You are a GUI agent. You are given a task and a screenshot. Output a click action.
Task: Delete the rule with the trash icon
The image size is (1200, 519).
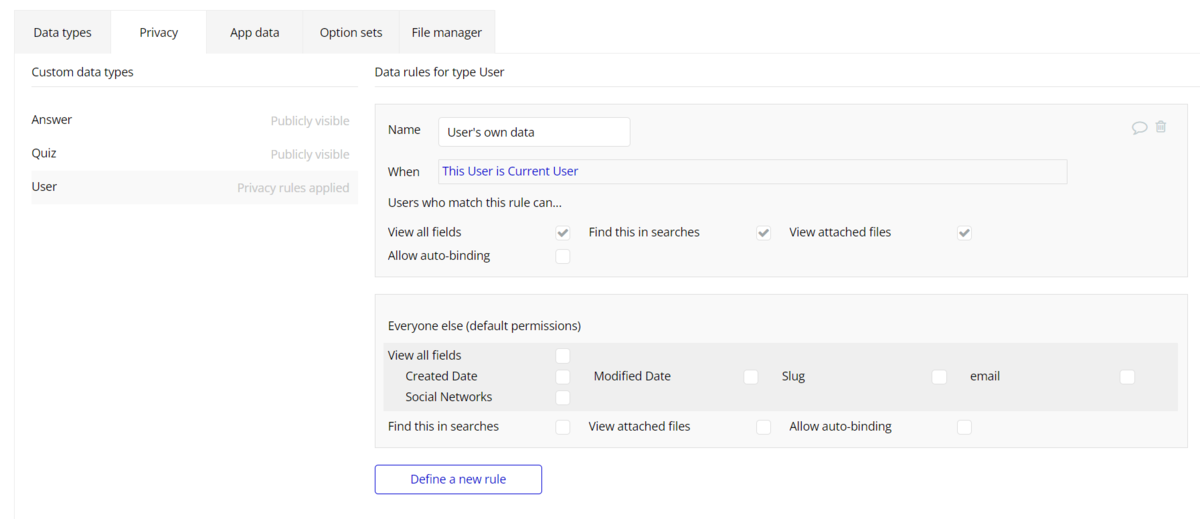point(1161,127)
